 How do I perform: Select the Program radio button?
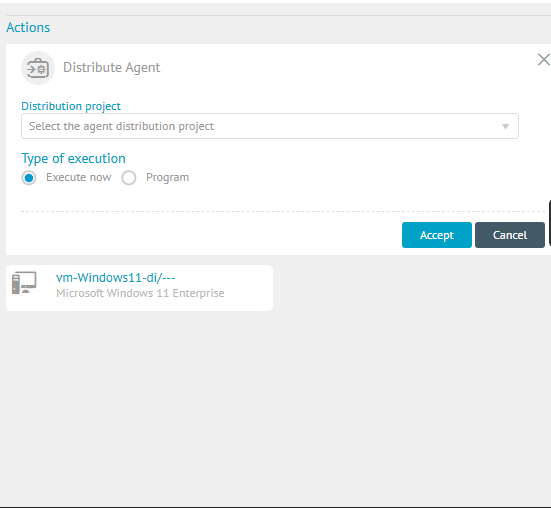pyautogui.click(x=129, y=178)
